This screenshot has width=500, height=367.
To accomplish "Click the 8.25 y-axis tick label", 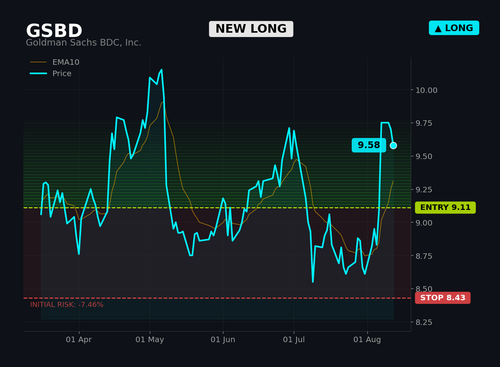I will 423,322.
